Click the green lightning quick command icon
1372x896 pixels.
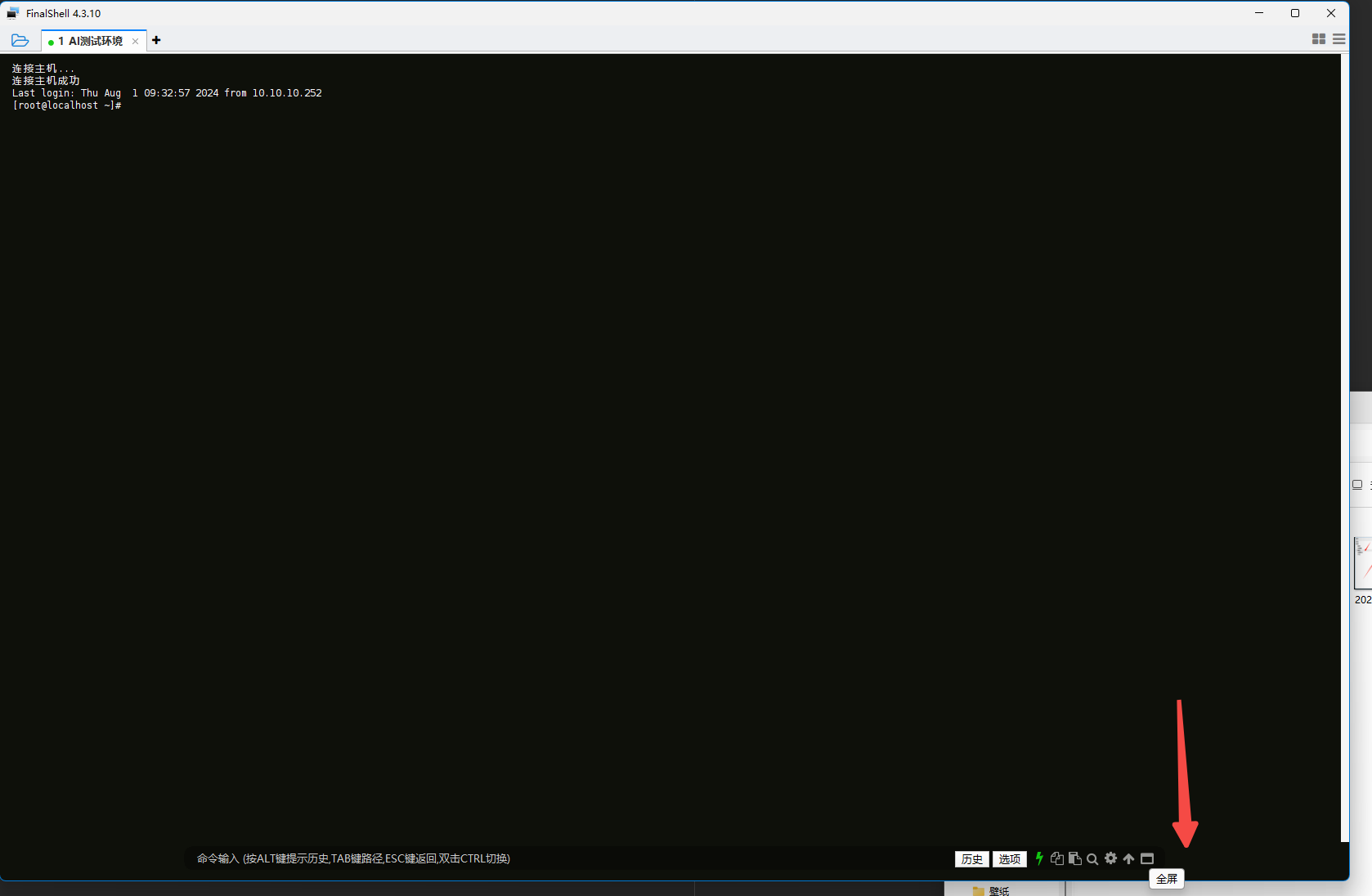tap(1039, 858)
